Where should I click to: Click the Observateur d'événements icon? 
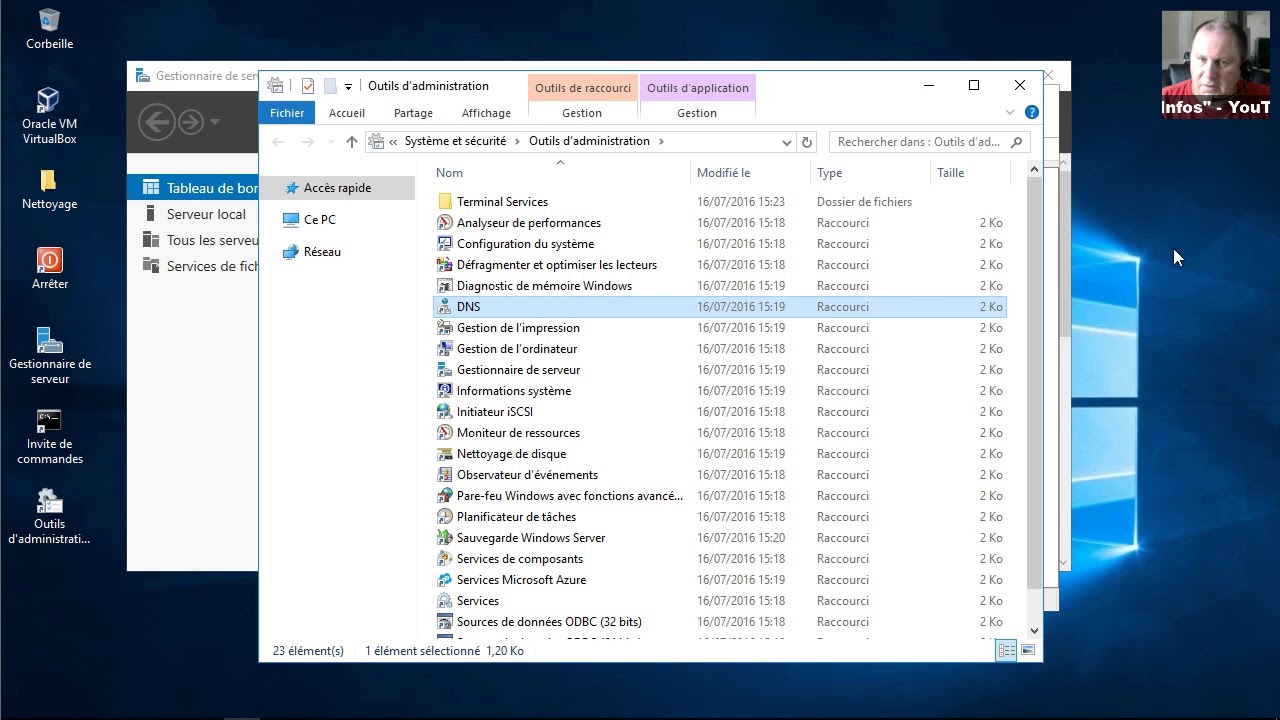pos(445,475)
